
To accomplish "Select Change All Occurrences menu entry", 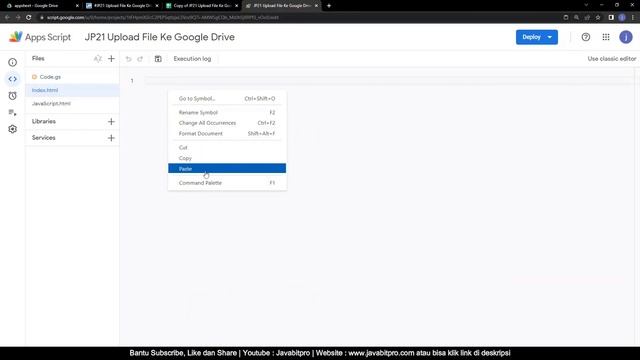I will tap(227, 123).
